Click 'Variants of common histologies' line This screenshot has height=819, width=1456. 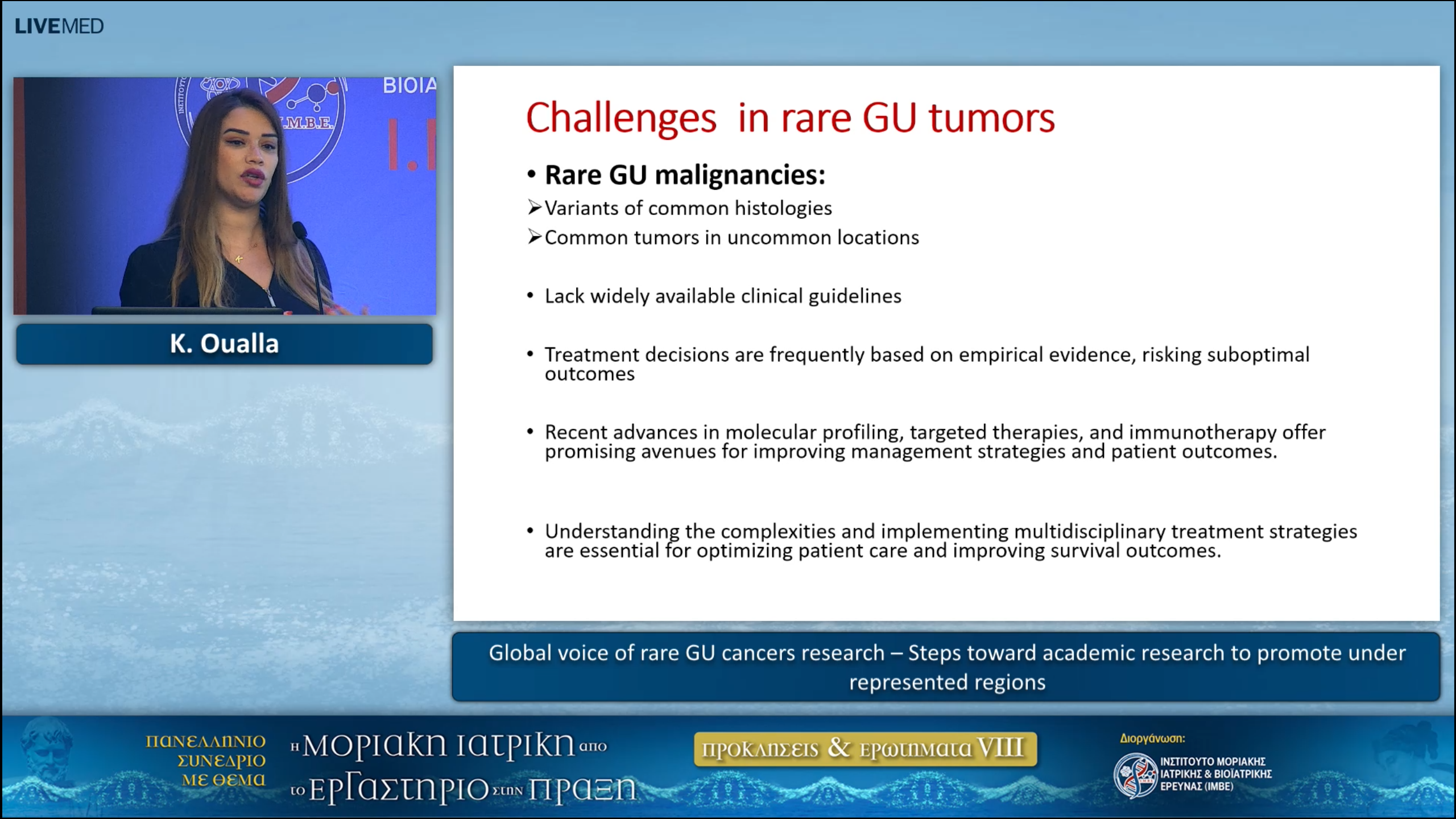[688, 208]
